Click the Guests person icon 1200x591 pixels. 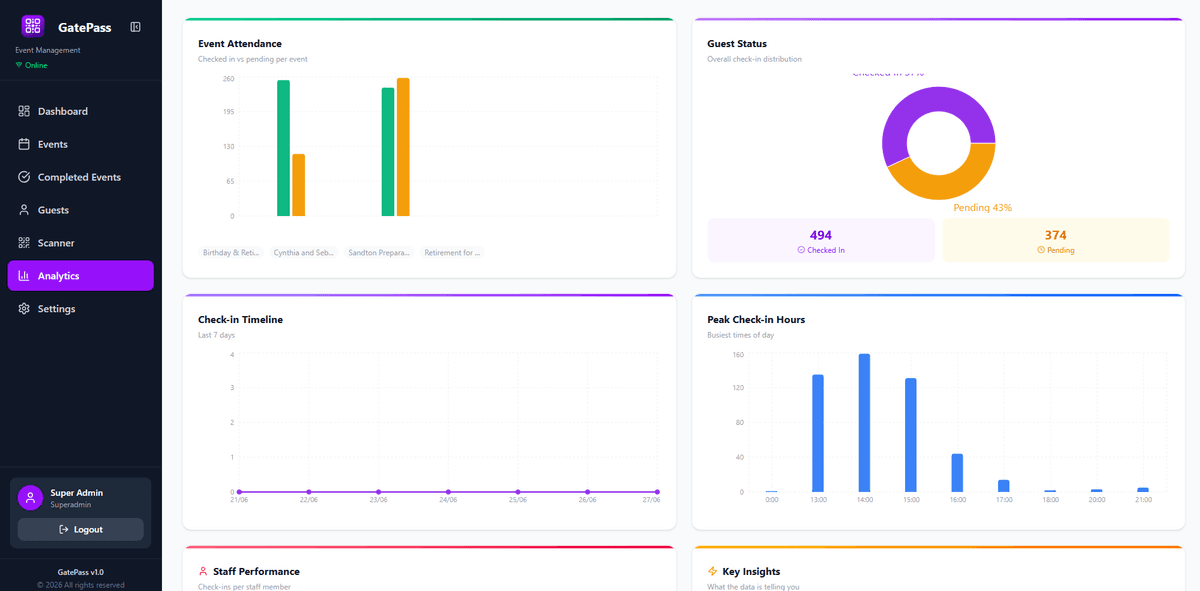coord(24,210)
